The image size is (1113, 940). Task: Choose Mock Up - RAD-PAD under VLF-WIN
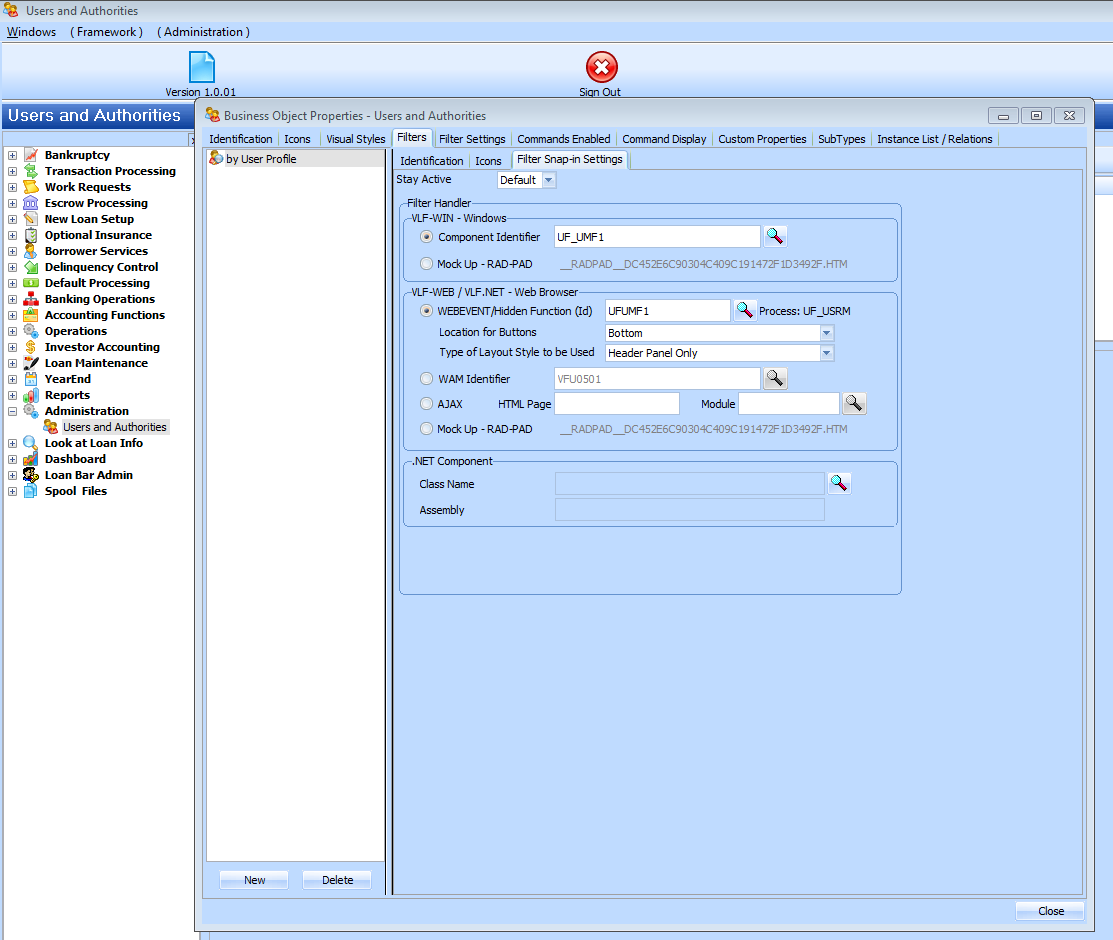[x=427, y=264]
